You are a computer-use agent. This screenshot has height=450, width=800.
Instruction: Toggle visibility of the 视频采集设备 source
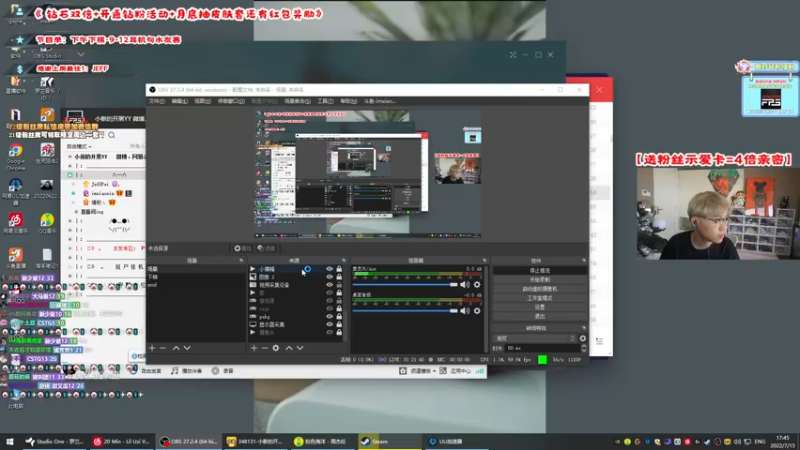point(330,285)
